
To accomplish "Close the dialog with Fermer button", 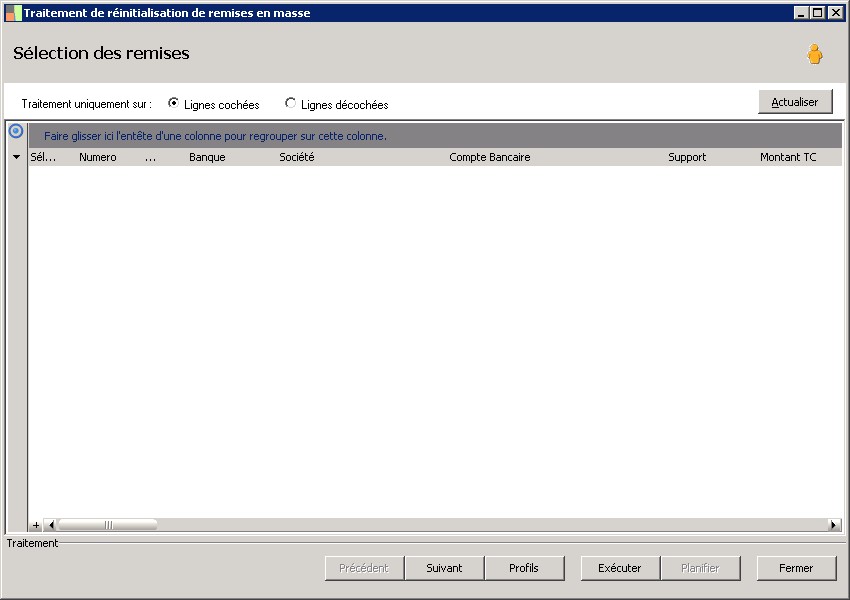I will pos(796,568).
